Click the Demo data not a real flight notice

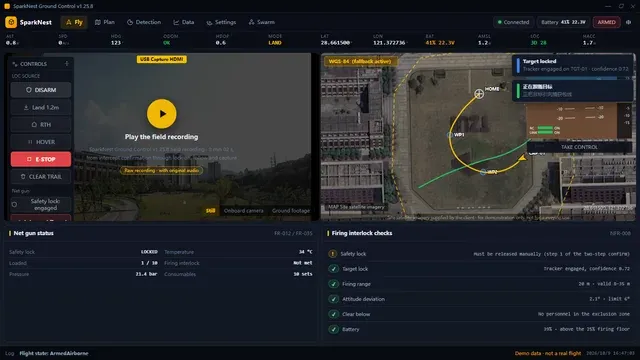(x=548, y=353)
